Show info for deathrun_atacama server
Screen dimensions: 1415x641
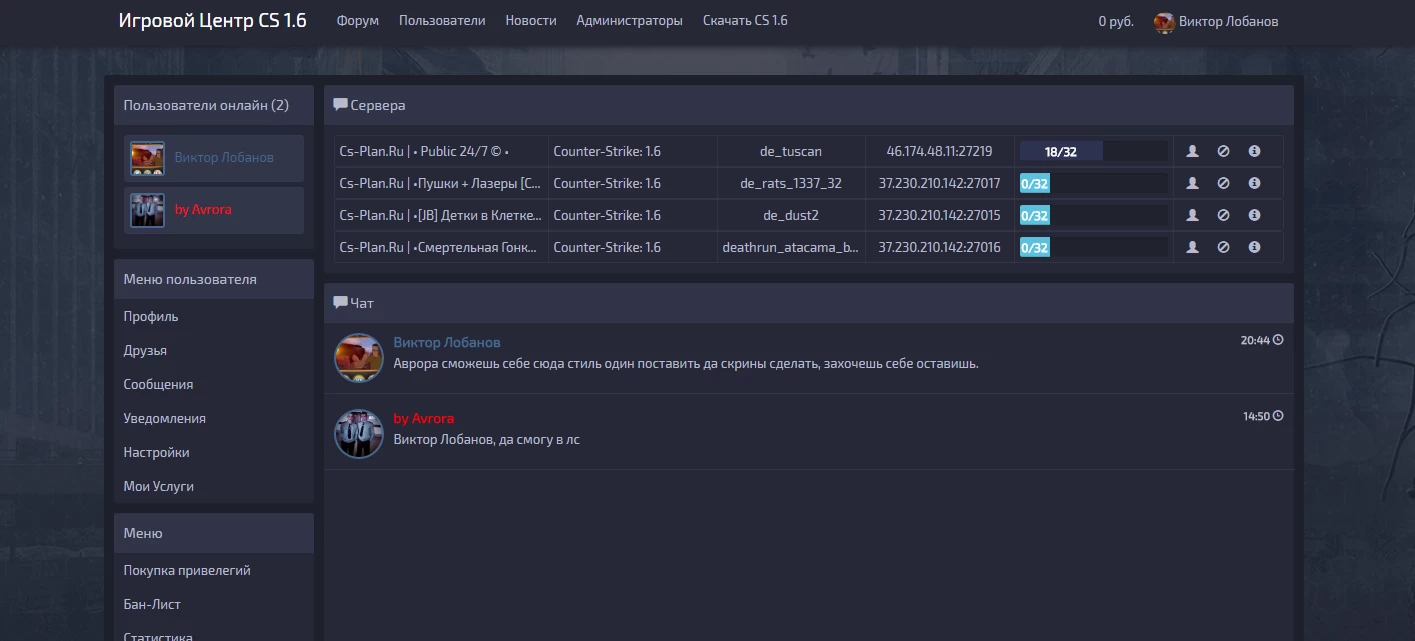pyautogui.click(x=1254, y=247)
